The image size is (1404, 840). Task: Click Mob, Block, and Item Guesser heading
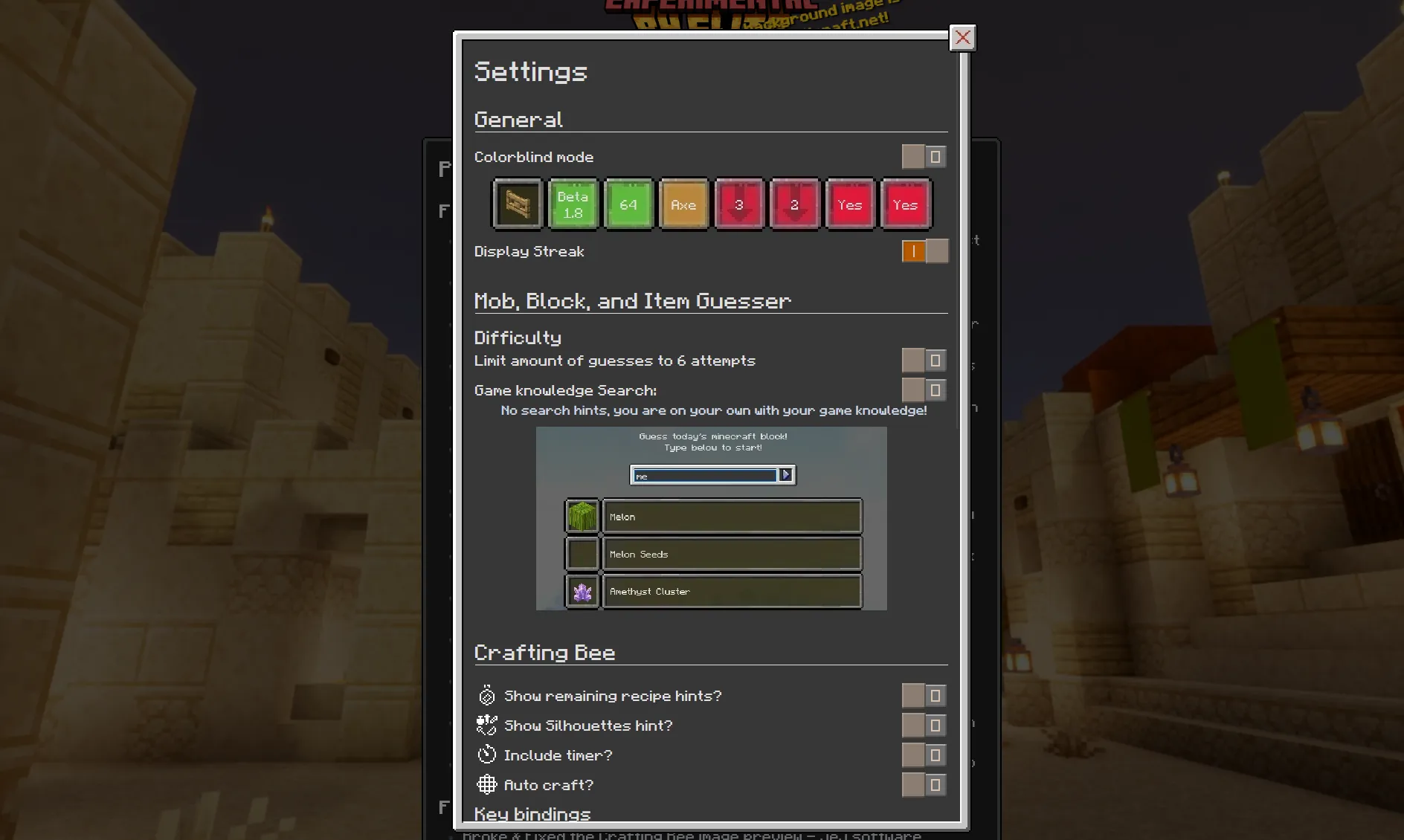click(x=633, y=301)
